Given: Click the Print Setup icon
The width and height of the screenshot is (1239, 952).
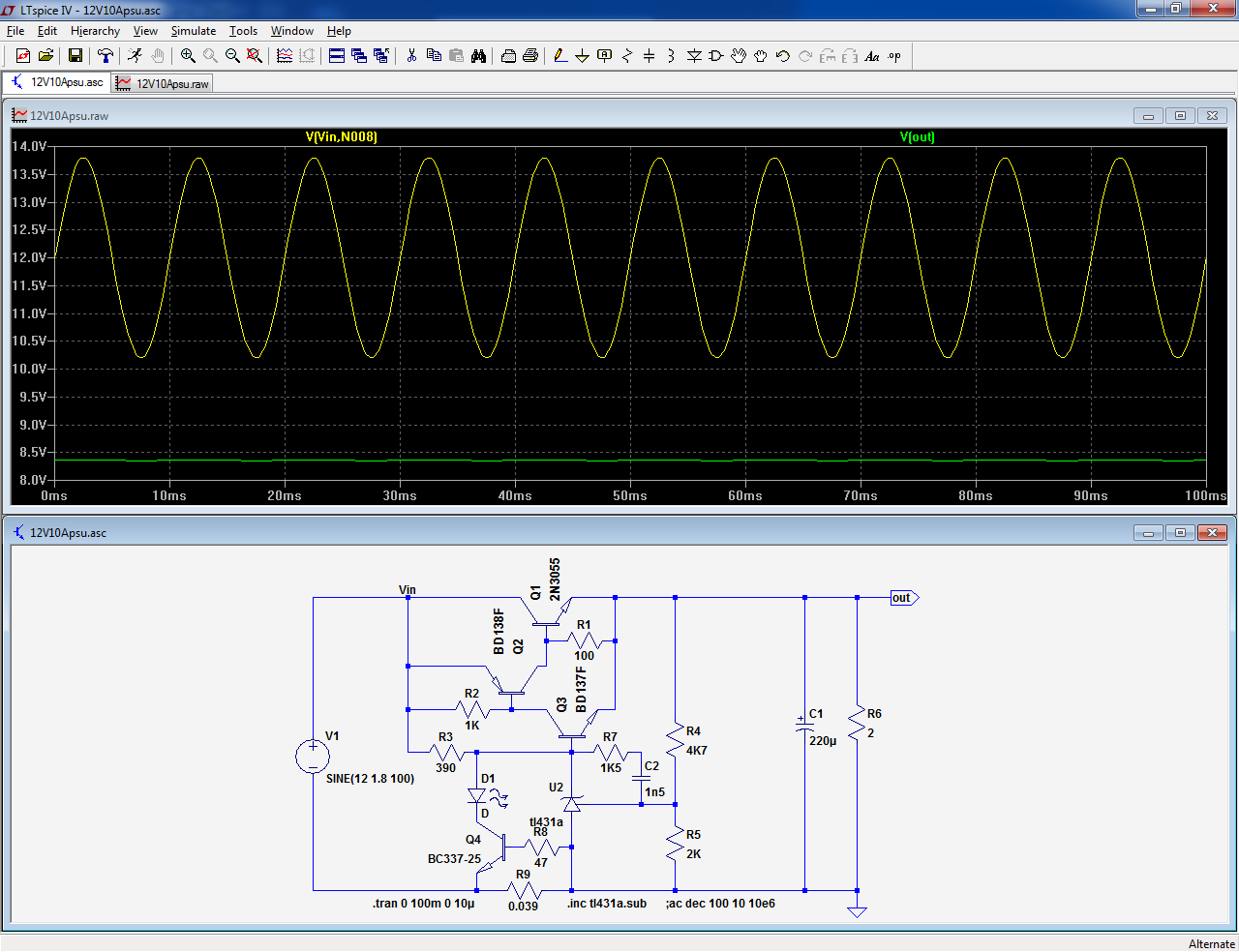Looking at the screenshot, I should coord(508,56).
